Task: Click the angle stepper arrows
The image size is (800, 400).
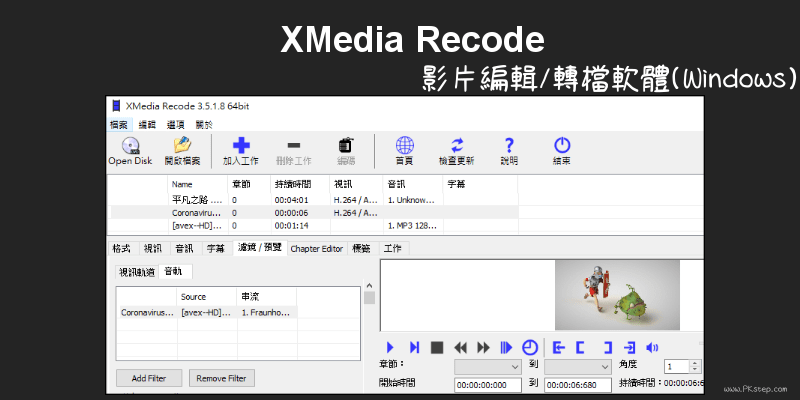Action: click(x=694, y=367)
